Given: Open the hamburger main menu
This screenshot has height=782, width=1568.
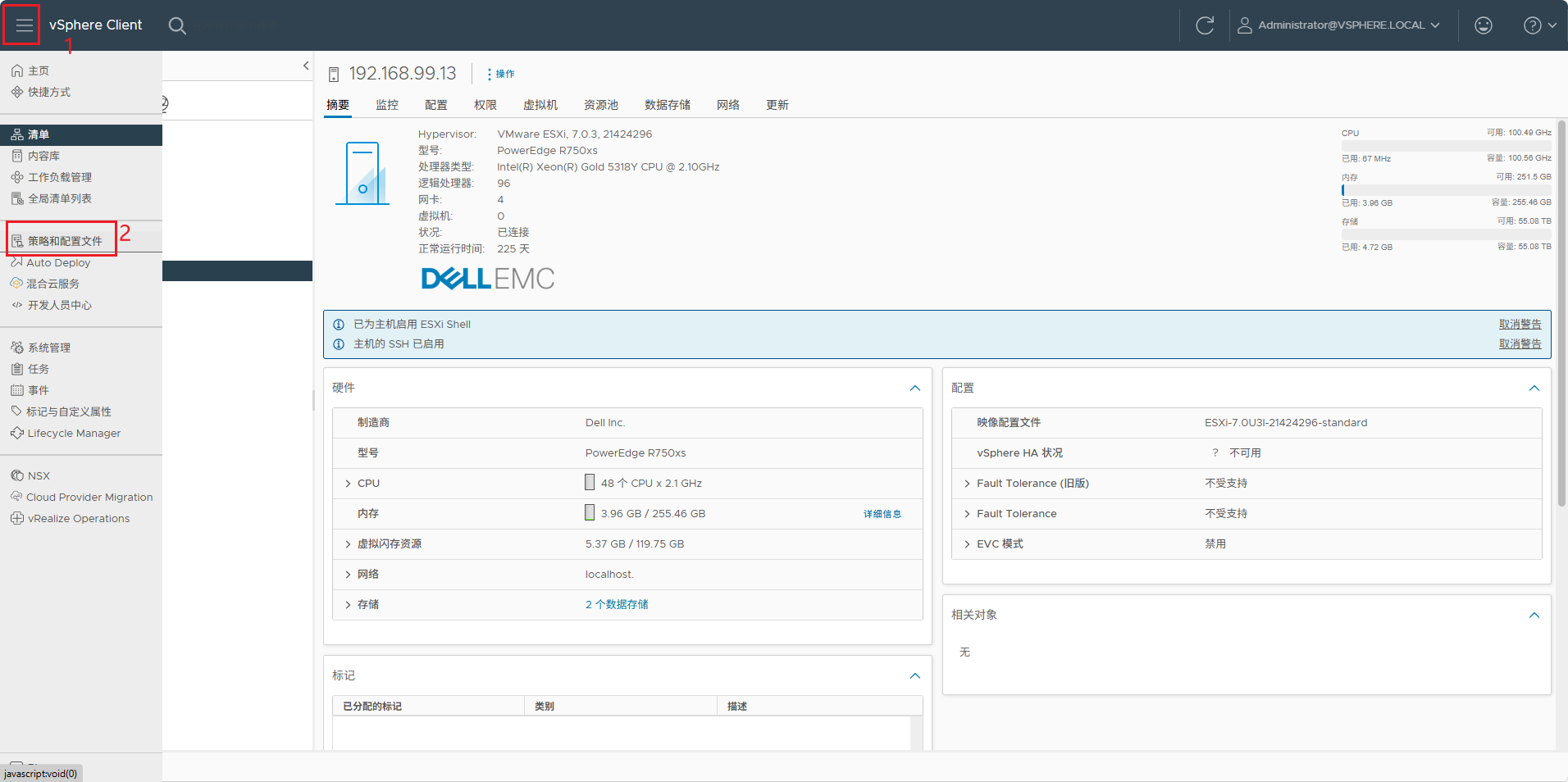Looking at the screenshot, I should click(x=24, y=25).
